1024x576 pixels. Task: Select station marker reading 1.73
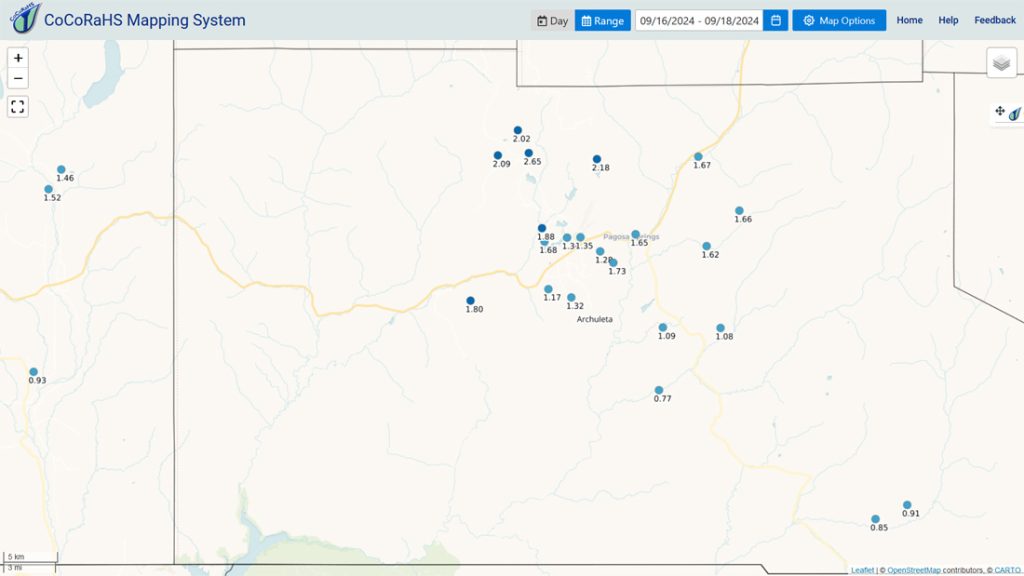pyautogui.click(x=613, y=263)
